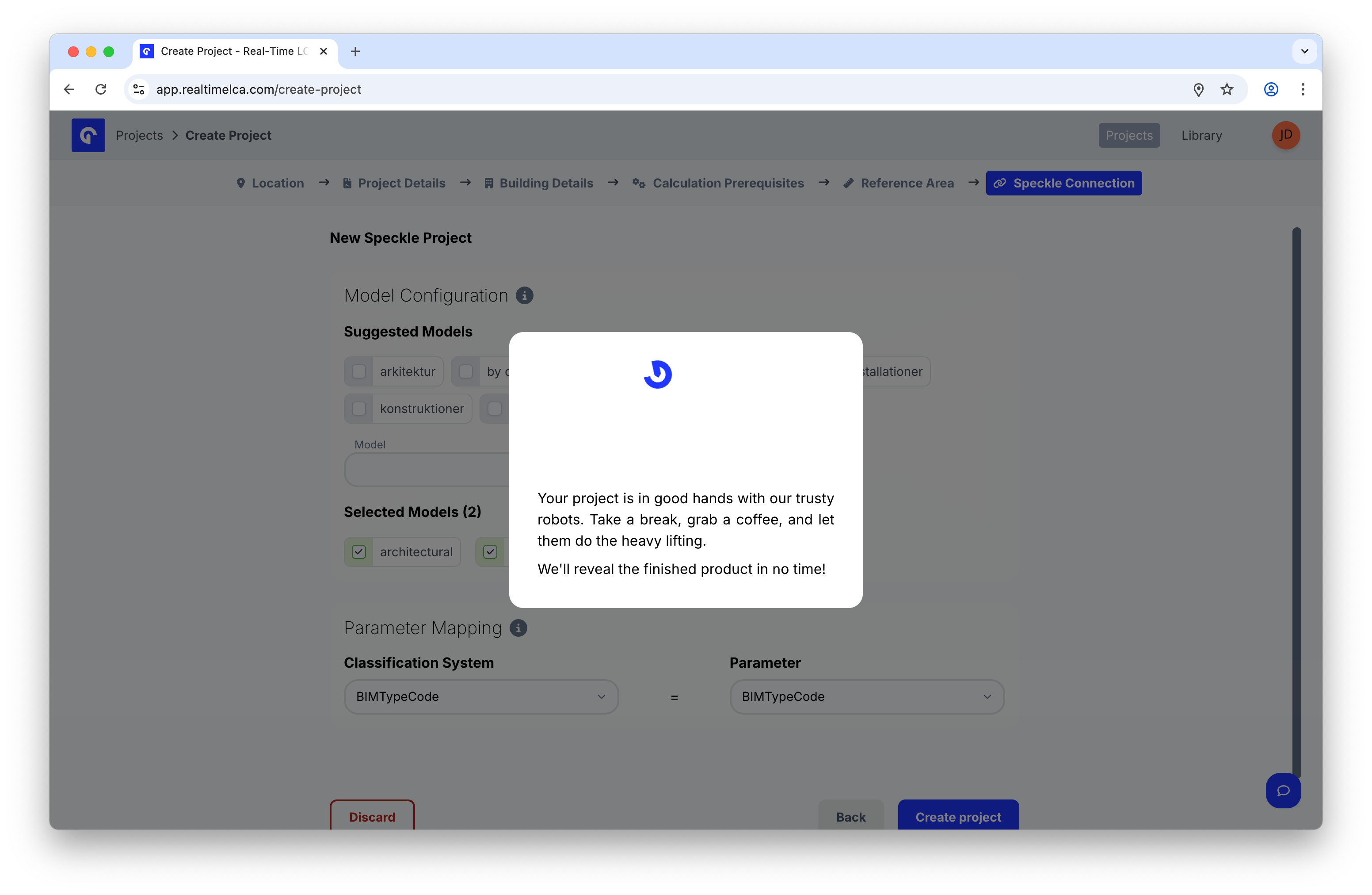
Task: Expand the tab search chevron
Action: 1304,51
